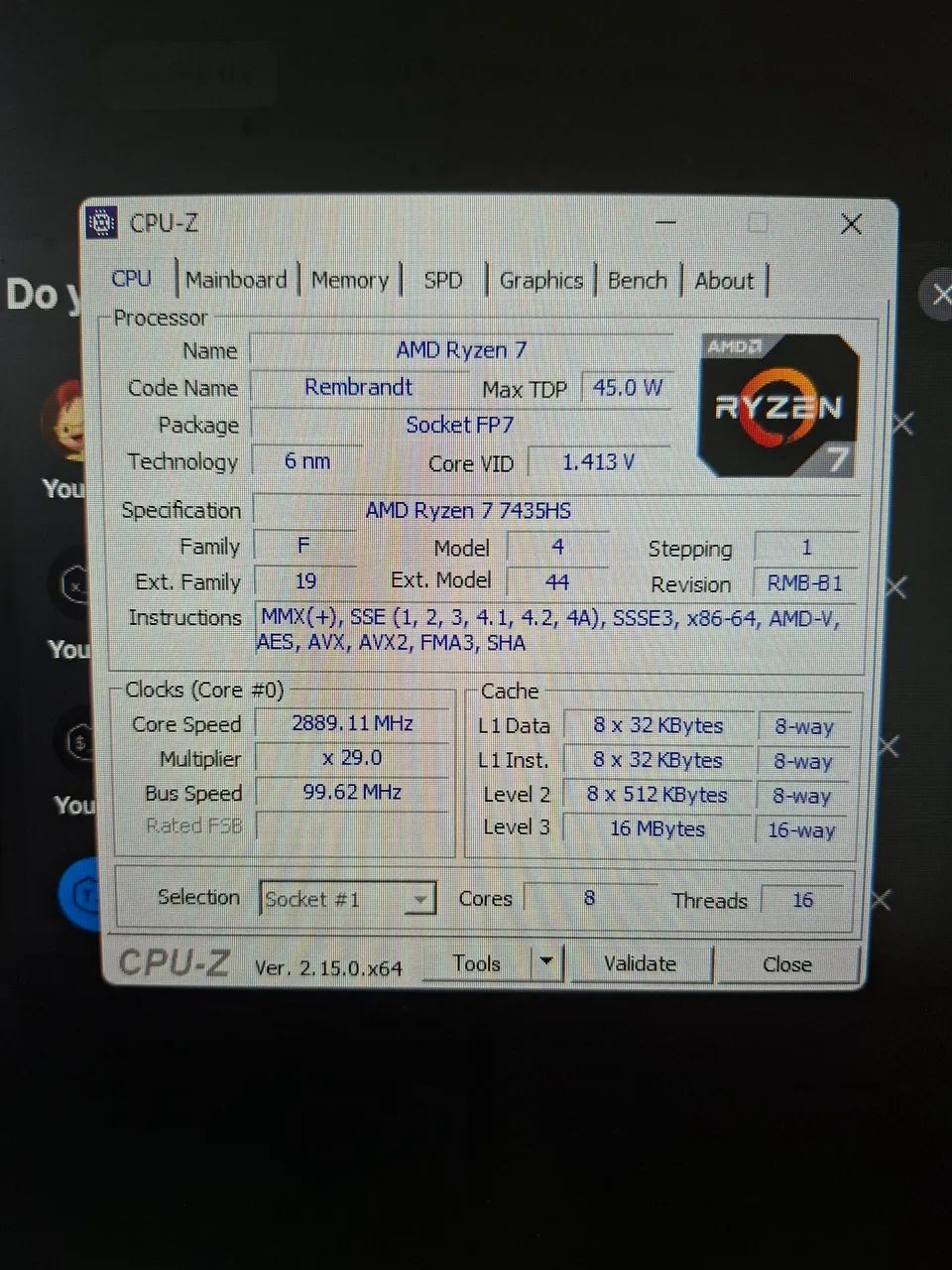Click the 99.62 MHz bus speed value
The image size is (952, 1270).
pyautogui.click(x=352, y=793)
